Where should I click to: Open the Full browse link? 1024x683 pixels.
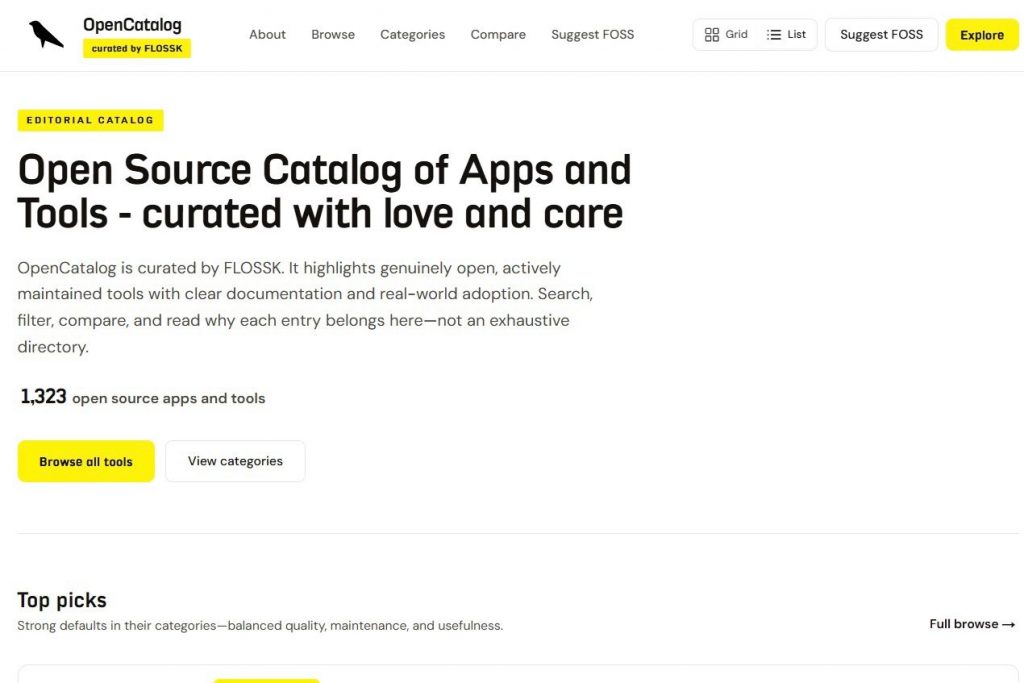coord(972,624)
